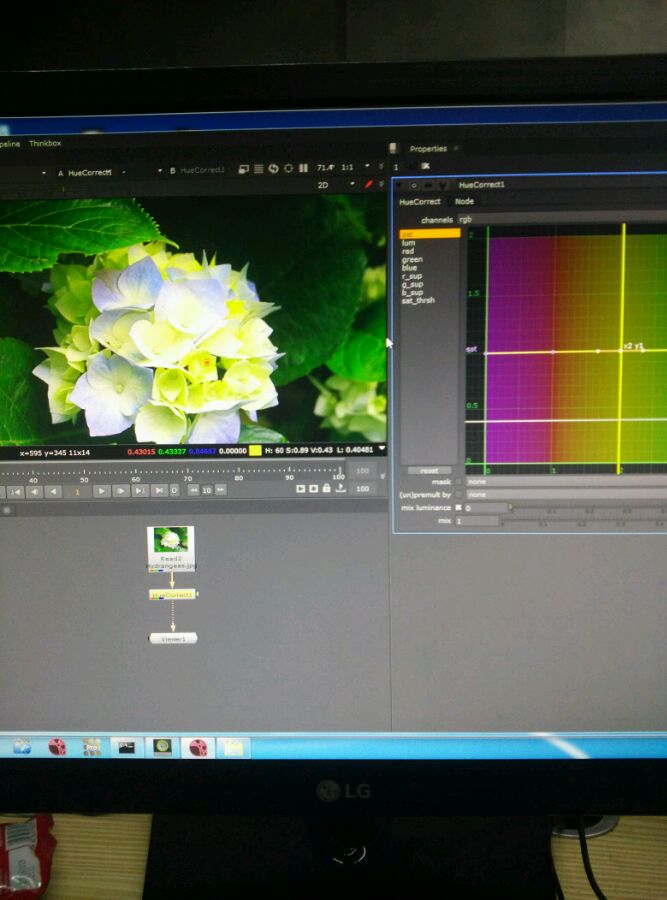Screen dimensions: 667x900
Task: Click the 'O' playback mode button
Action: pyautogui.click(x=174, y=491)
